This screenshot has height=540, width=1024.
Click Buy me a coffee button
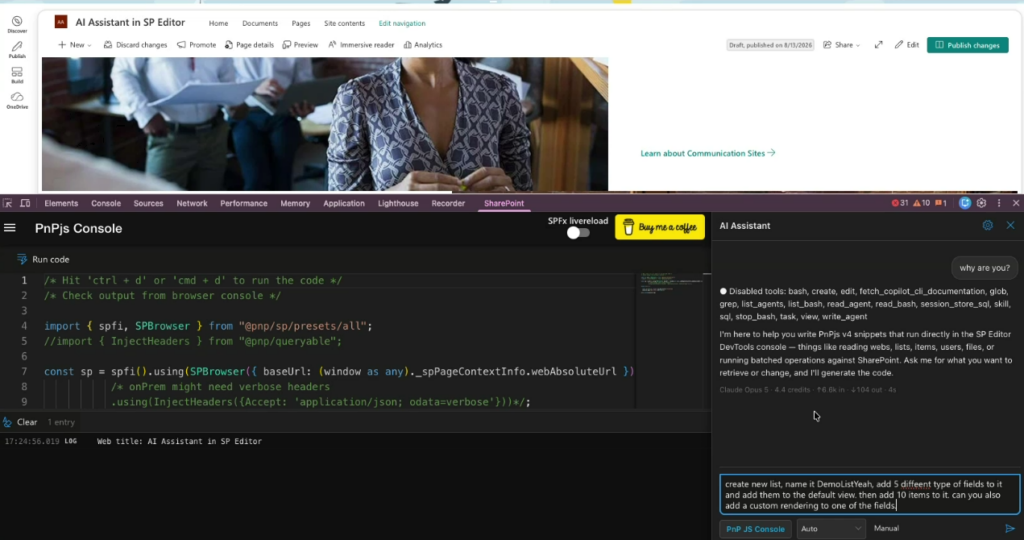point(660,227)
